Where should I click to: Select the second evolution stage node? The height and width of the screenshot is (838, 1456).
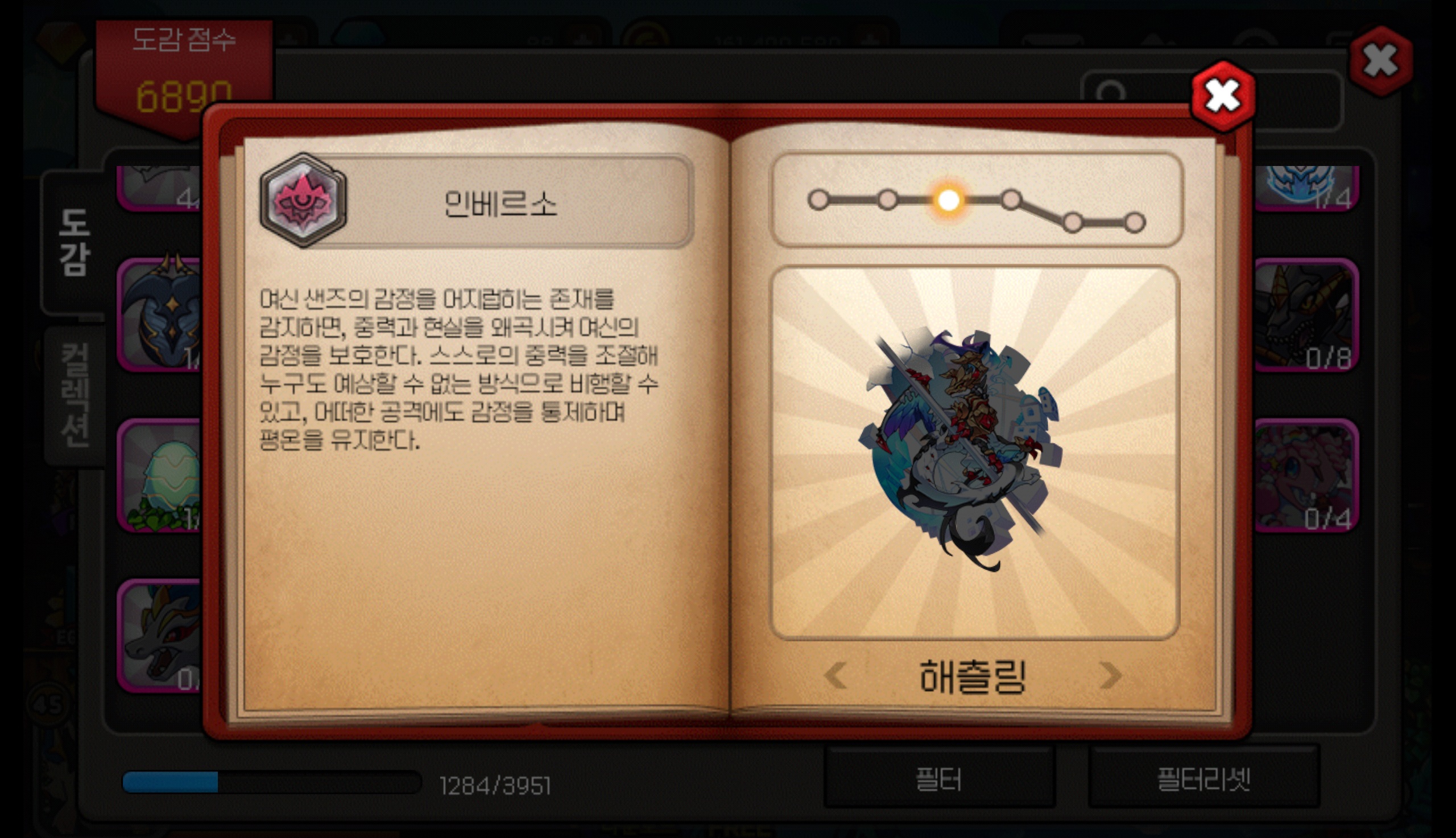pyautogui.click(x=887, y=200)
